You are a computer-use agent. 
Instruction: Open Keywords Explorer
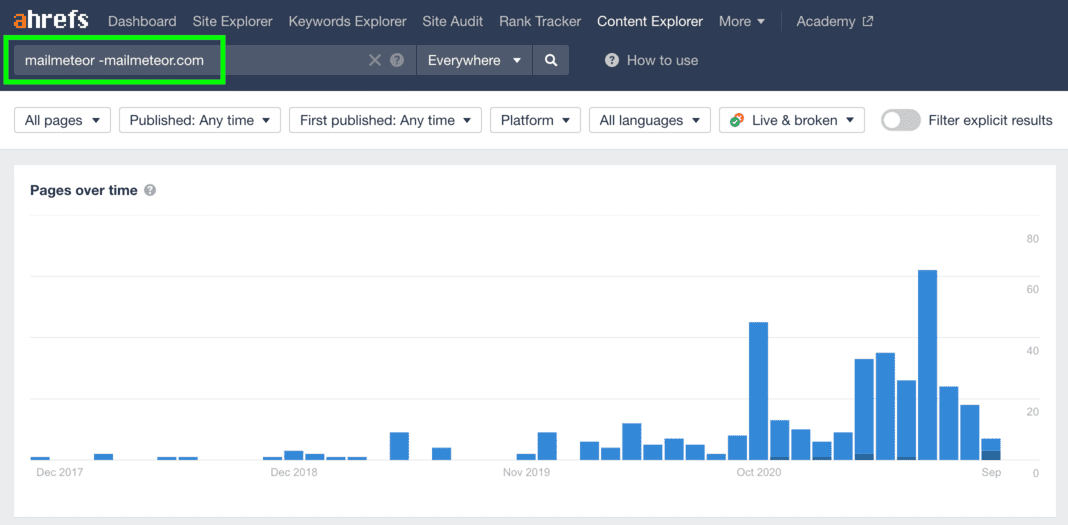(347, 21)
